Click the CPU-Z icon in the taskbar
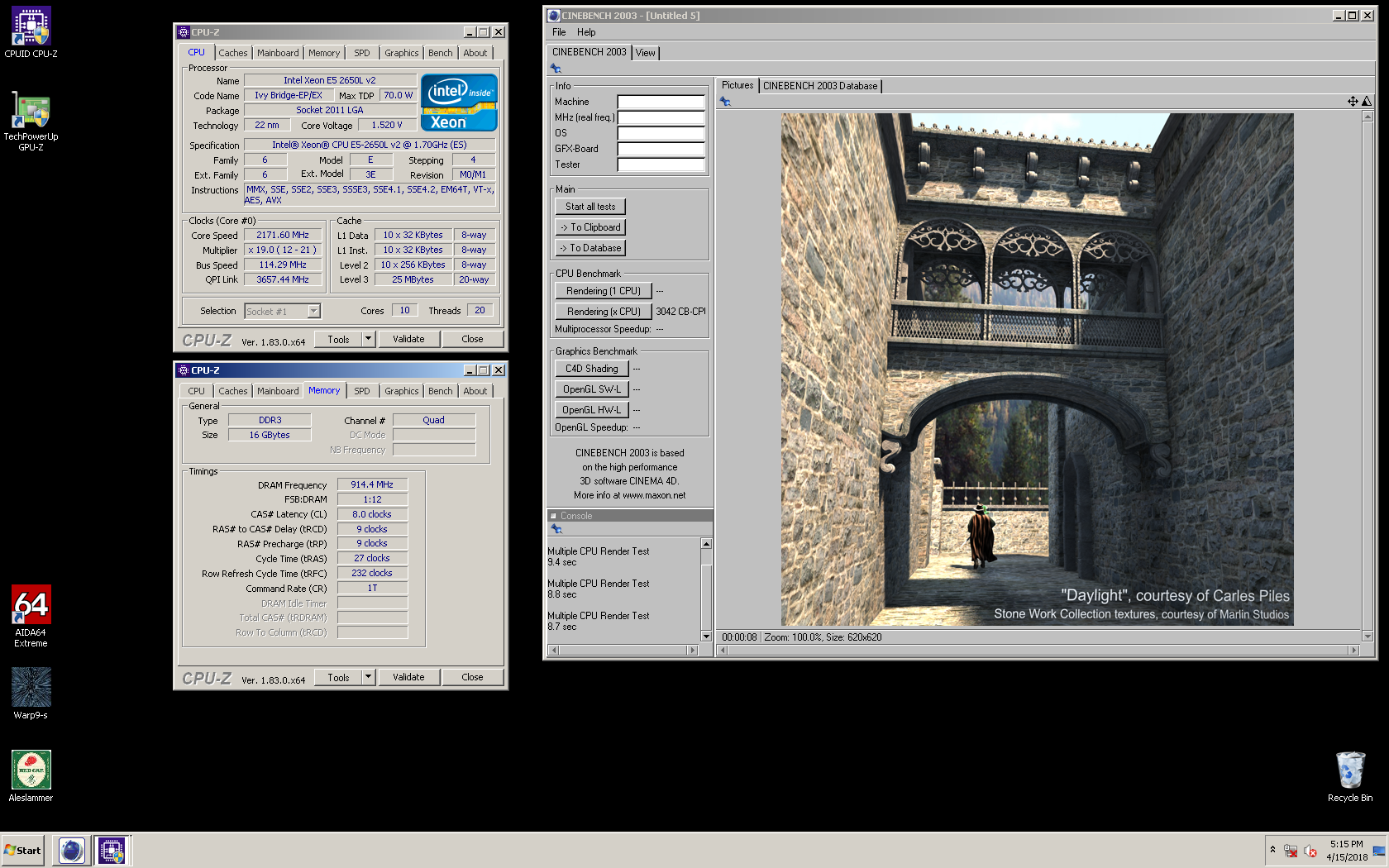Image resolution: width=1389 pixels, height=868 pixels. (x=111, y=850)
